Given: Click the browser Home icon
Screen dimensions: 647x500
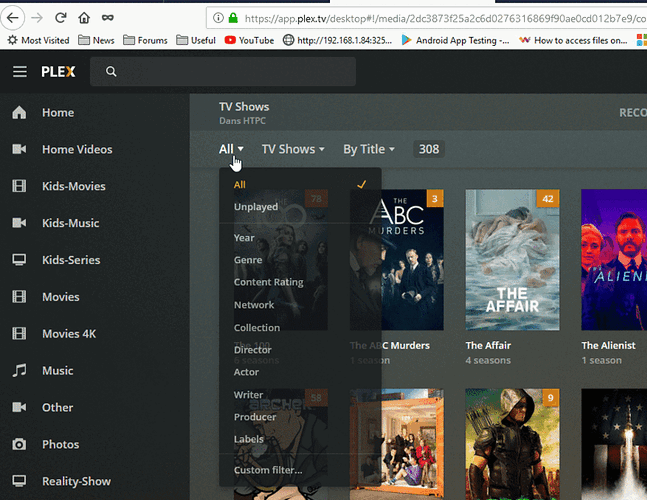Looking at the screenshot, I should click(84, 18).
